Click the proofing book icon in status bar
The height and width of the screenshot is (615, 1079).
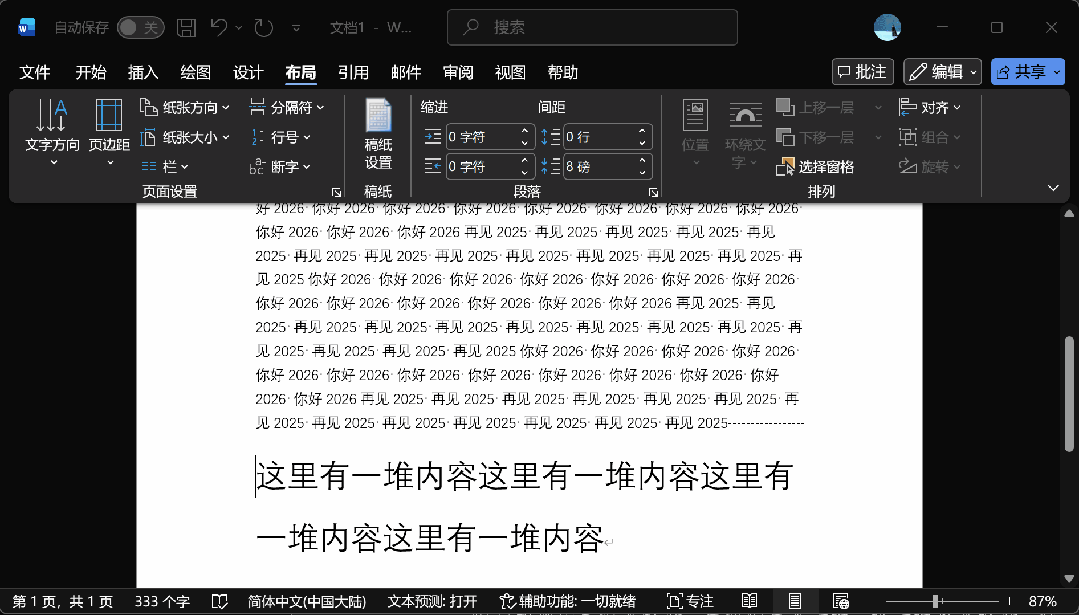tap(220, 602)
